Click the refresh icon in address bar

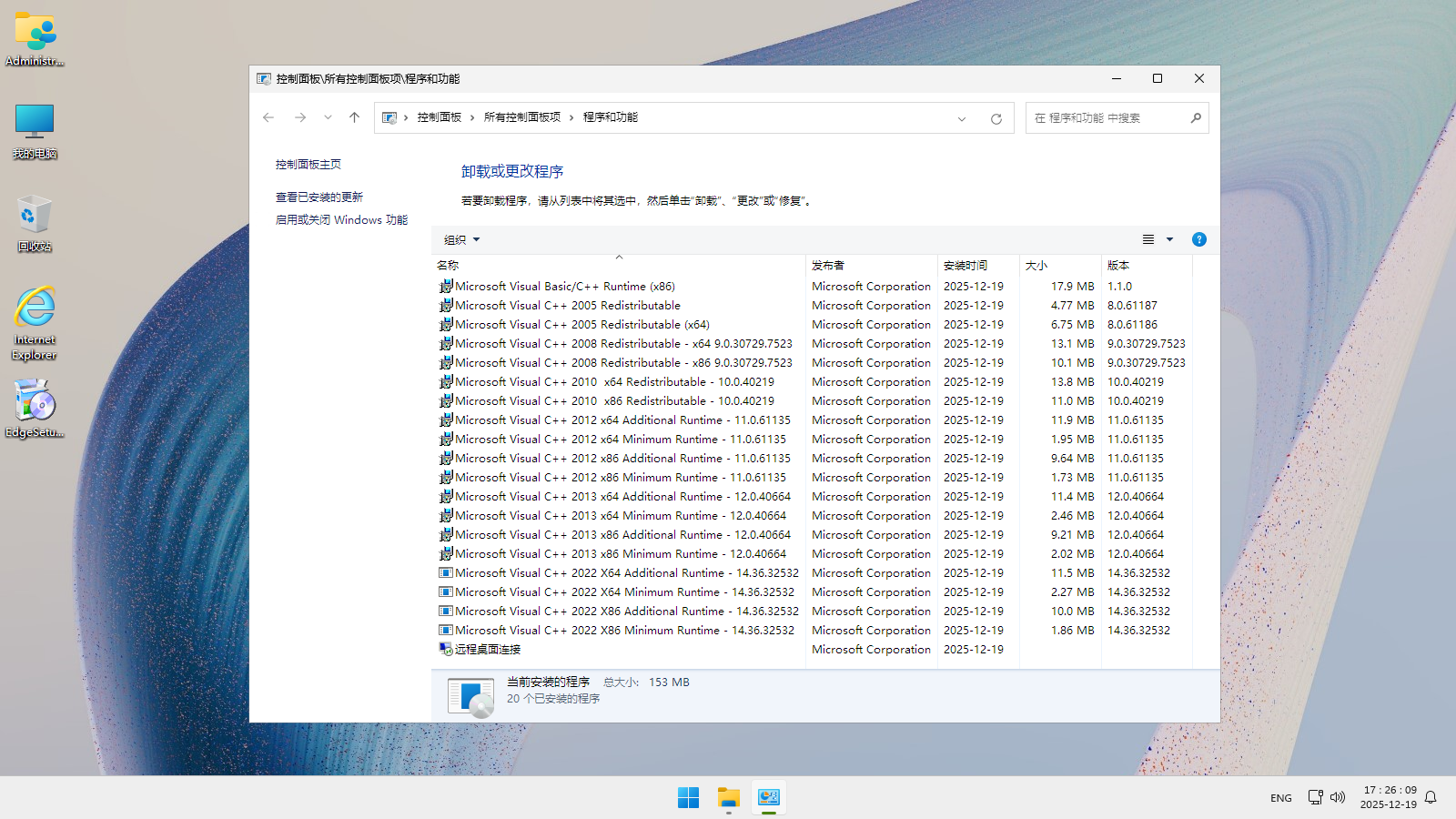click(996, 118)
